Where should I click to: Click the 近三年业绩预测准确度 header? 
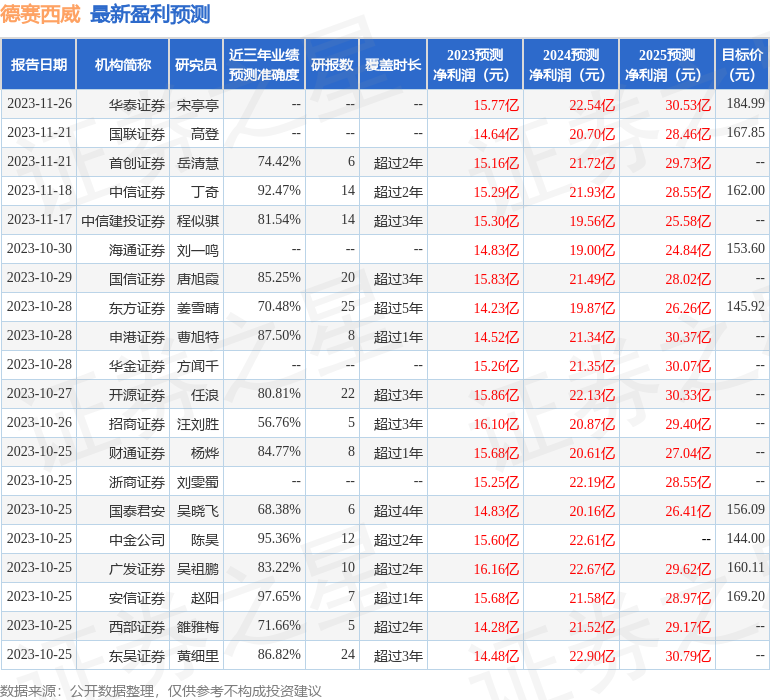tap(264, 64)
